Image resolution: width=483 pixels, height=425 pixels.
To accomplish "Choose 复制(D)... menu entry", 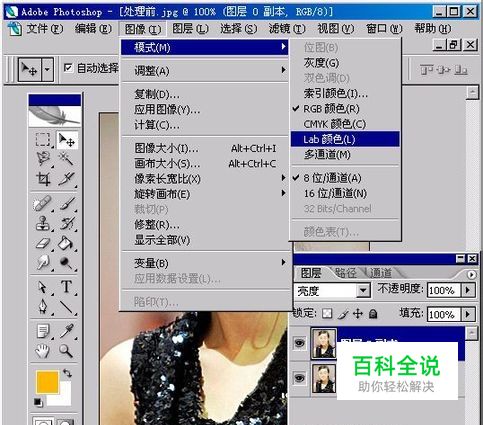I will tap(204, 94).
